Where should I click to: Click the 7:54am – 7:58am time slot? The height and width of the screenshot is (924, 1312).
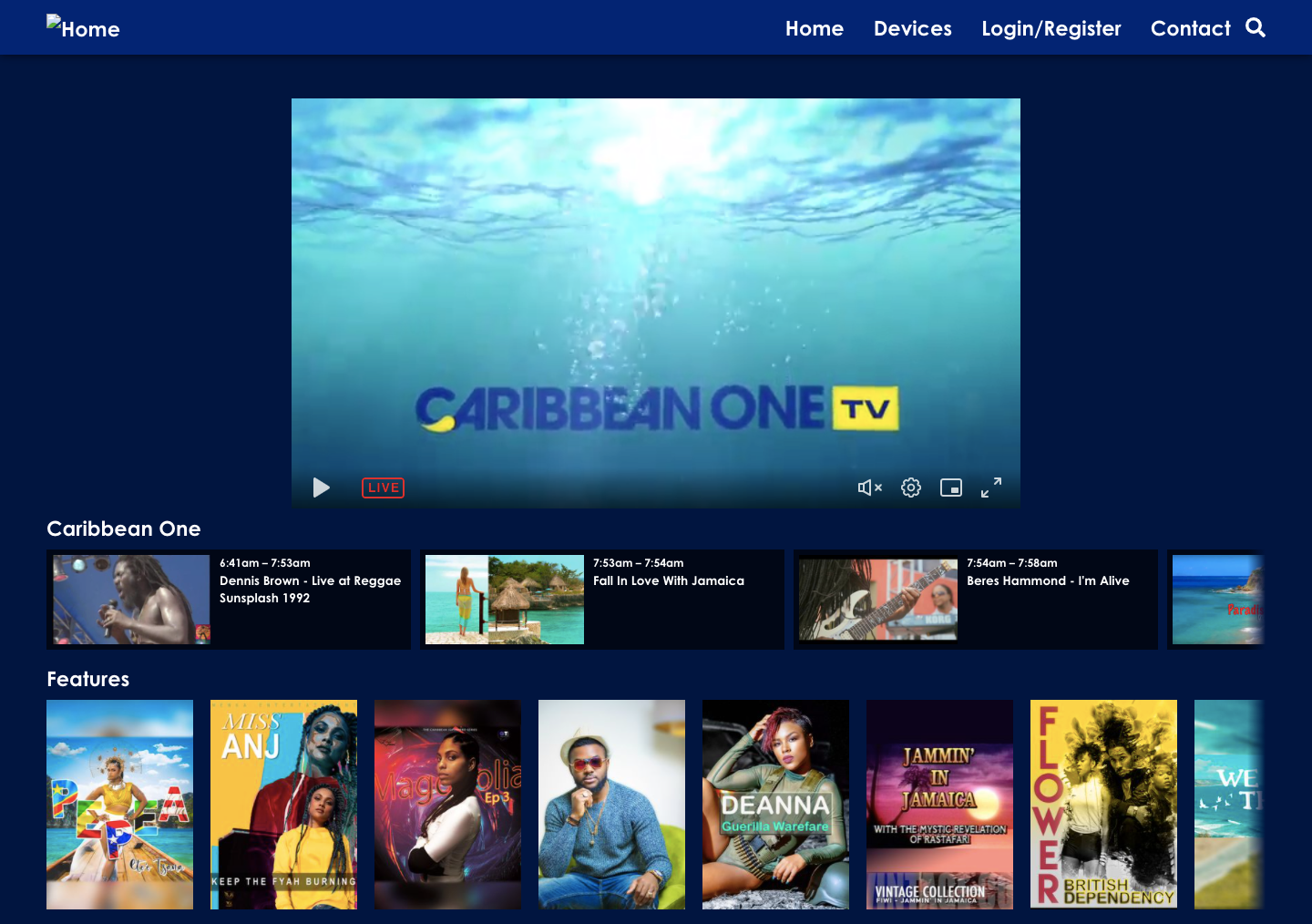coord(1012,563)
